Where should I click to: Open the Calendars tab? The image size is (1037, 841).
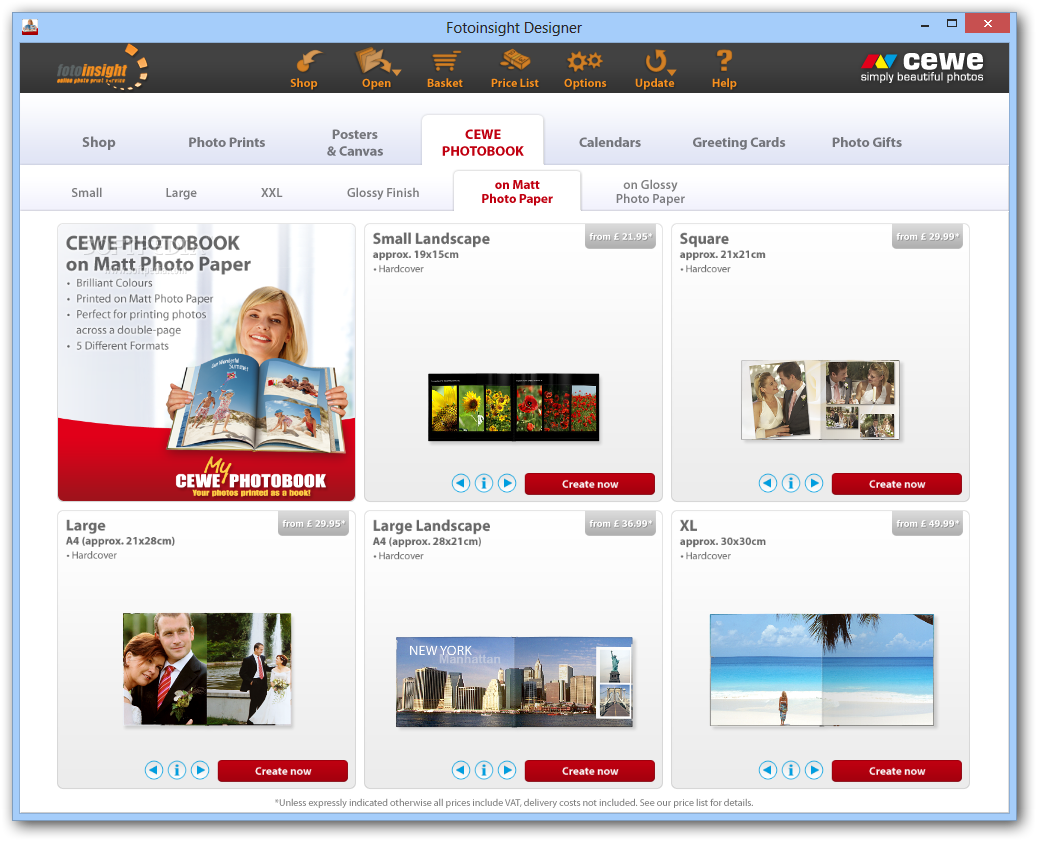(610, 142)
